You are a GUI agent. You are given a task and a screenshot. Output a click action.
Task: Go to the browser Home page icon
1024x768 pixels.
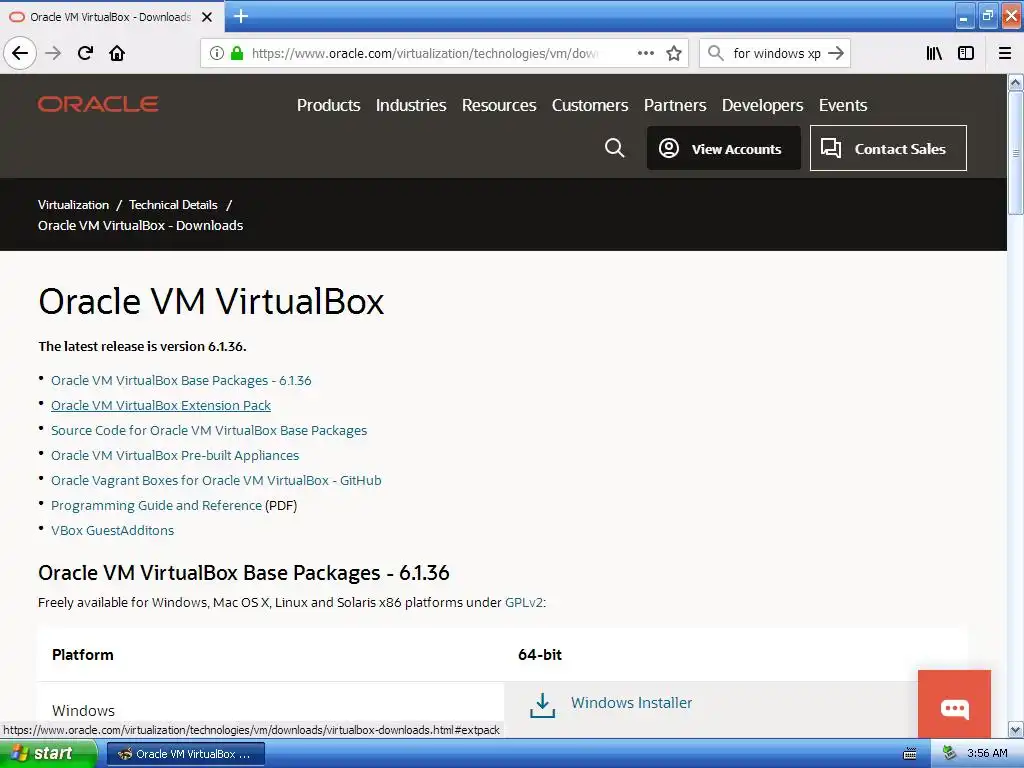tap(117, 53)
